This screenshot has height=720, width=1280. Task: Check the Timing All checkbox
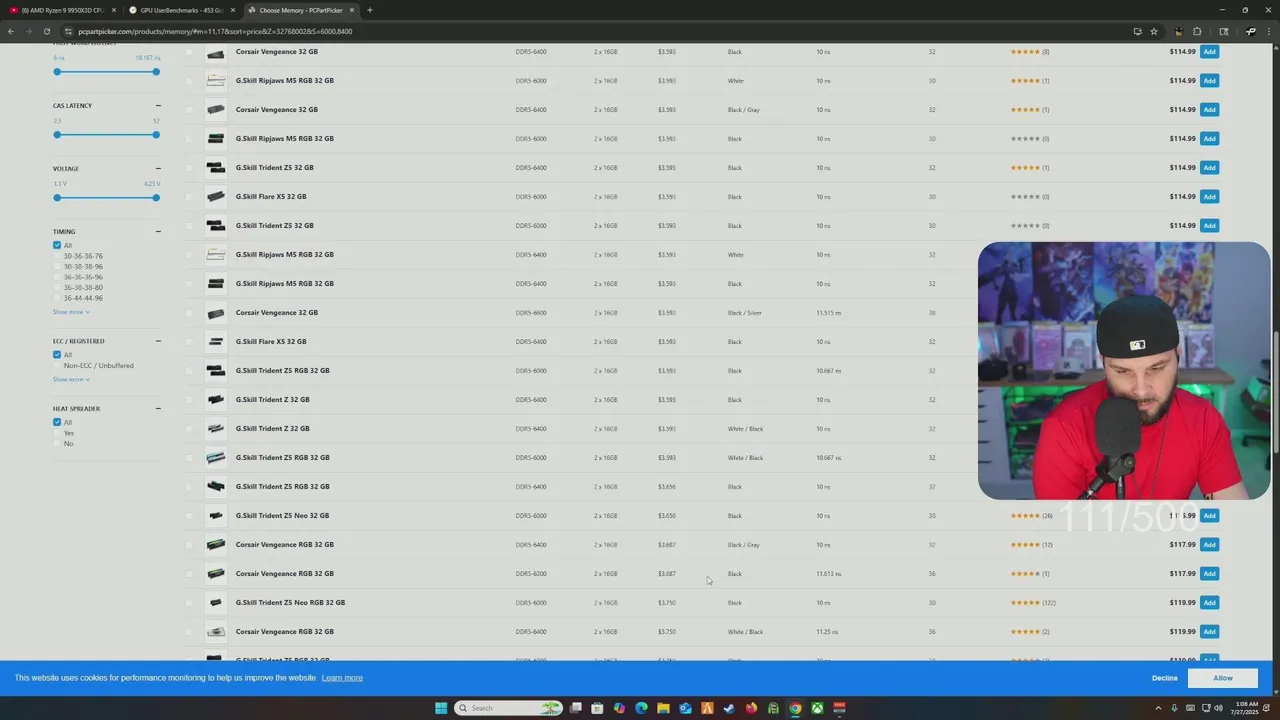pos(57,245)
